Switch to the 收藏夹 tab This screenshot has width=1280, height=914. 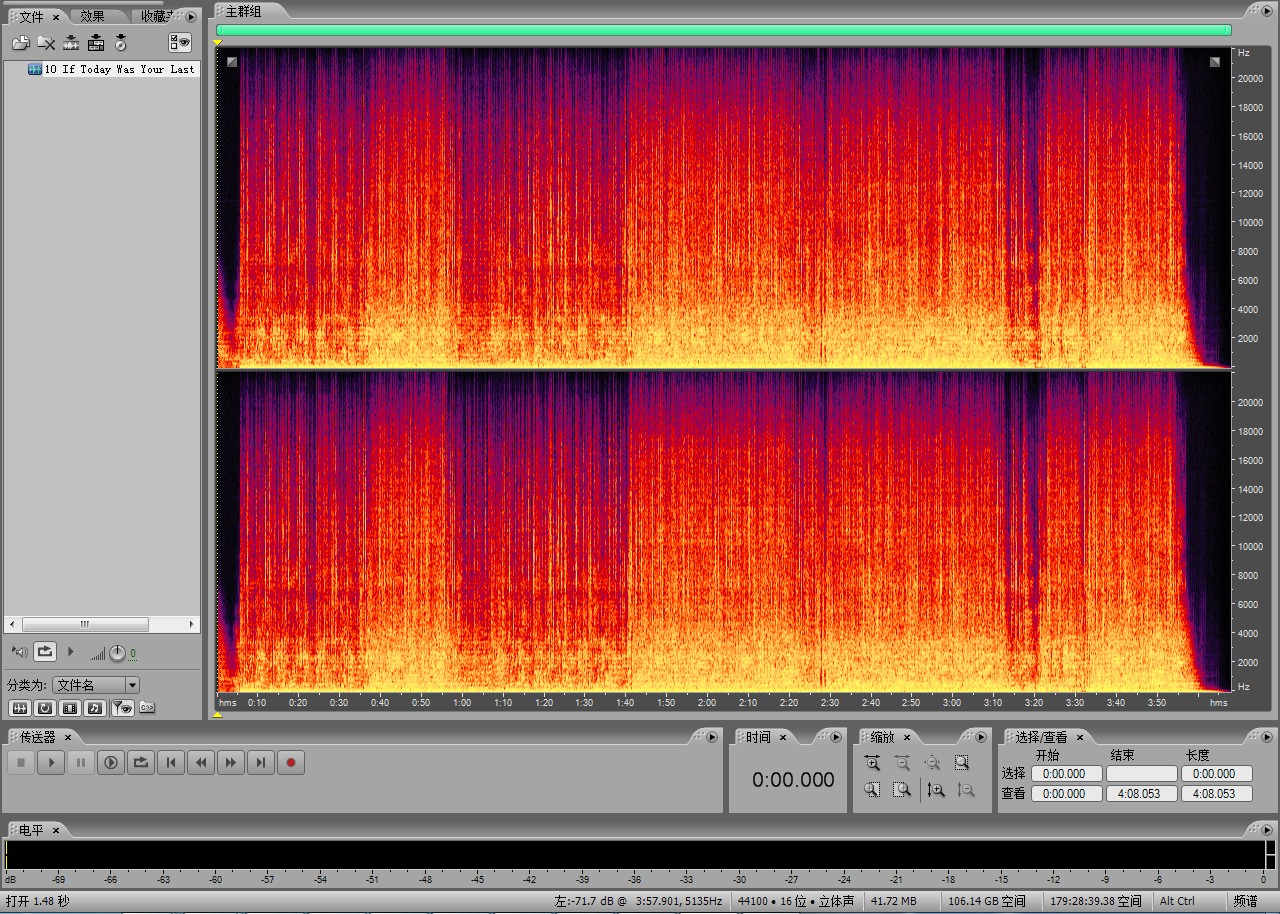(x=155, y=17)
